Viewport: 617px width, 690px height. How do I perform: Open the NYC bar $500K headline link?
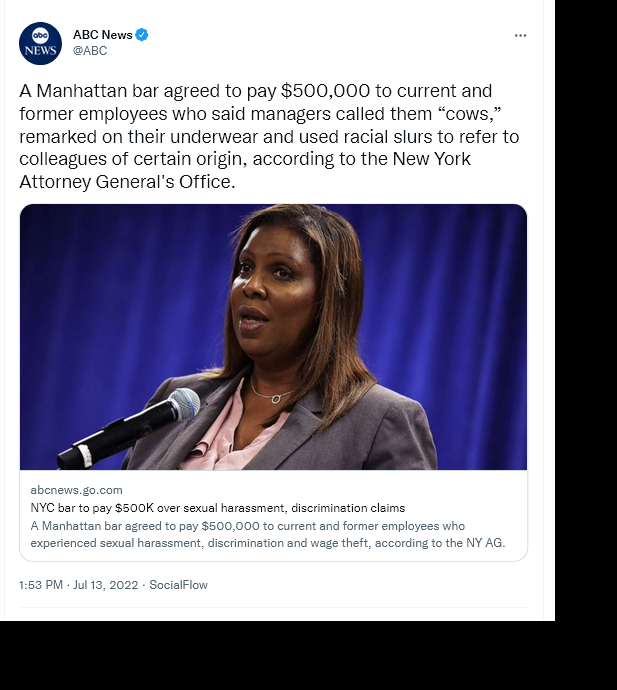pos(217,508)
